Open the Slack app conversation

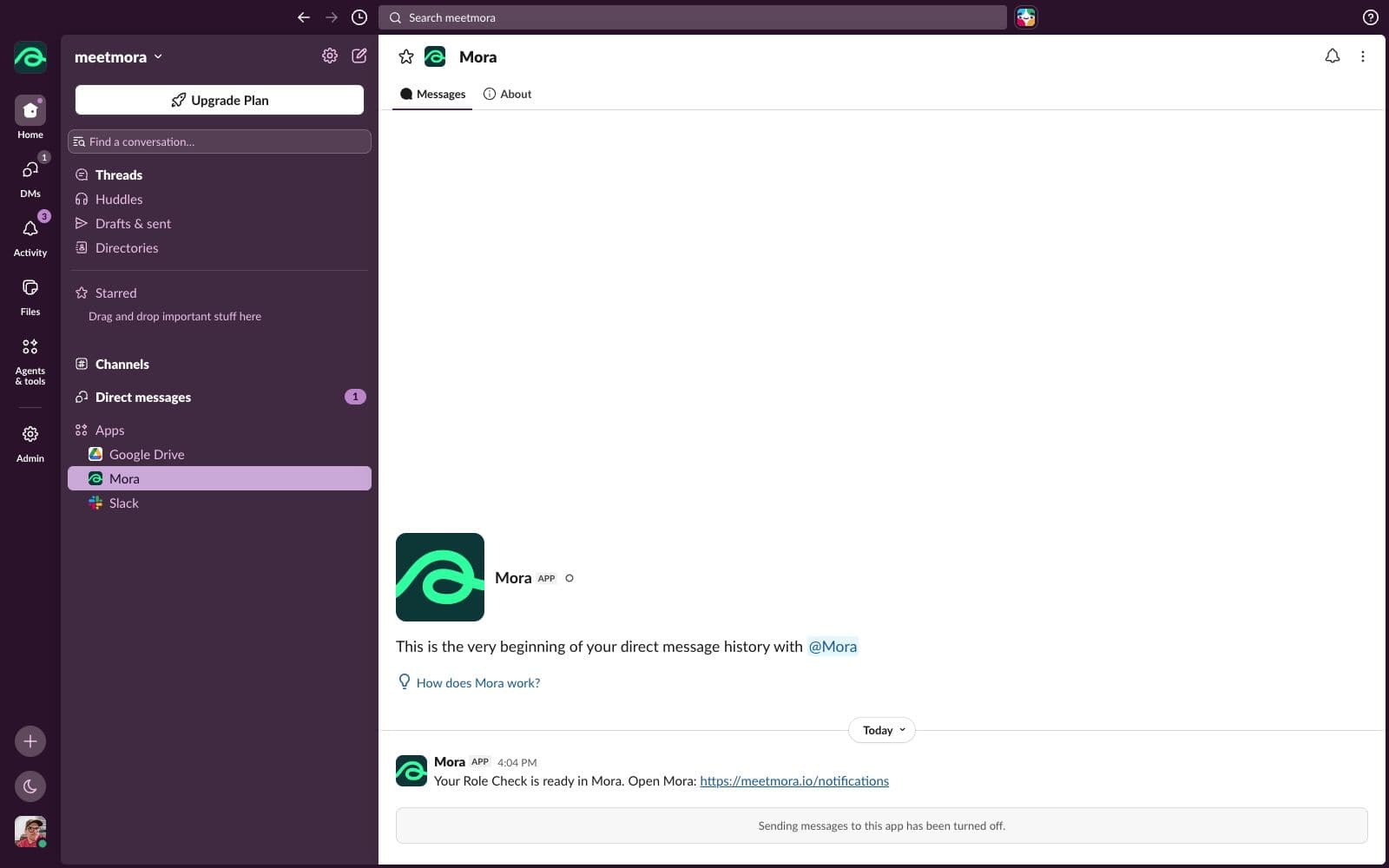[x=220, y=503]
